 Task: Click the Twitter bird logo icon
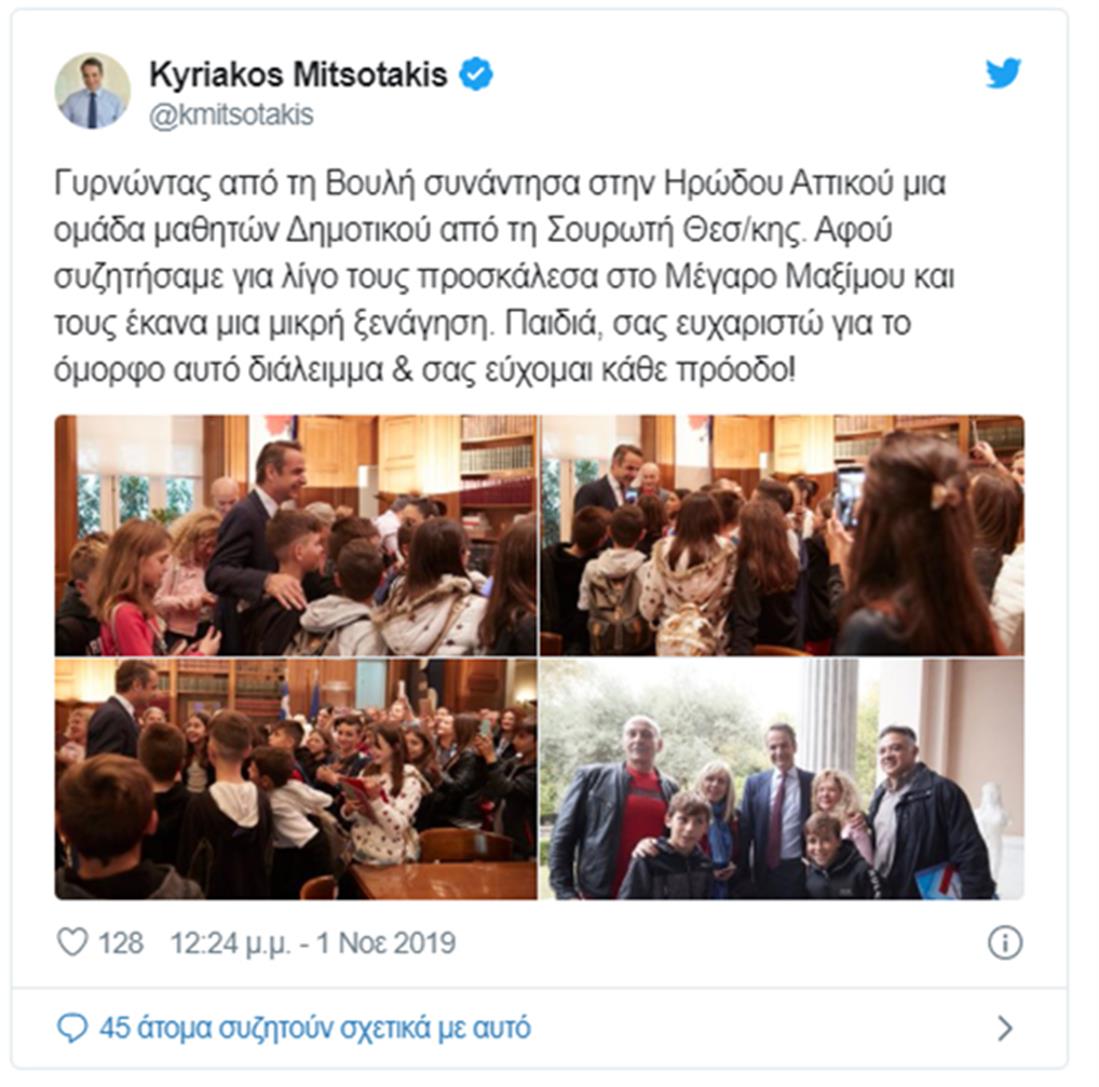pyautogui.click(x=1003, y=73)
